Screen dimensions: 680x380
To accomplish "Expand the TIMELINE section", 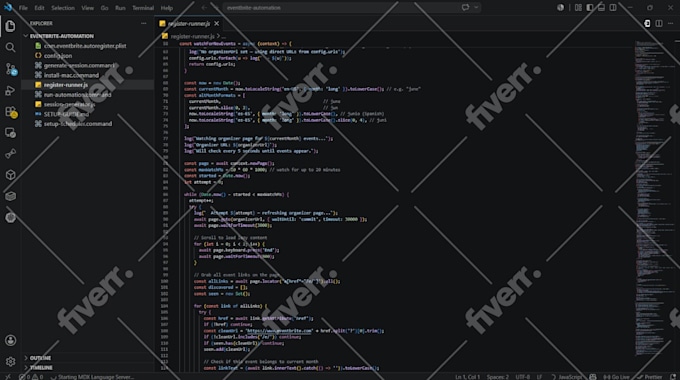I will pyautogui.click(x=41, y=367).
